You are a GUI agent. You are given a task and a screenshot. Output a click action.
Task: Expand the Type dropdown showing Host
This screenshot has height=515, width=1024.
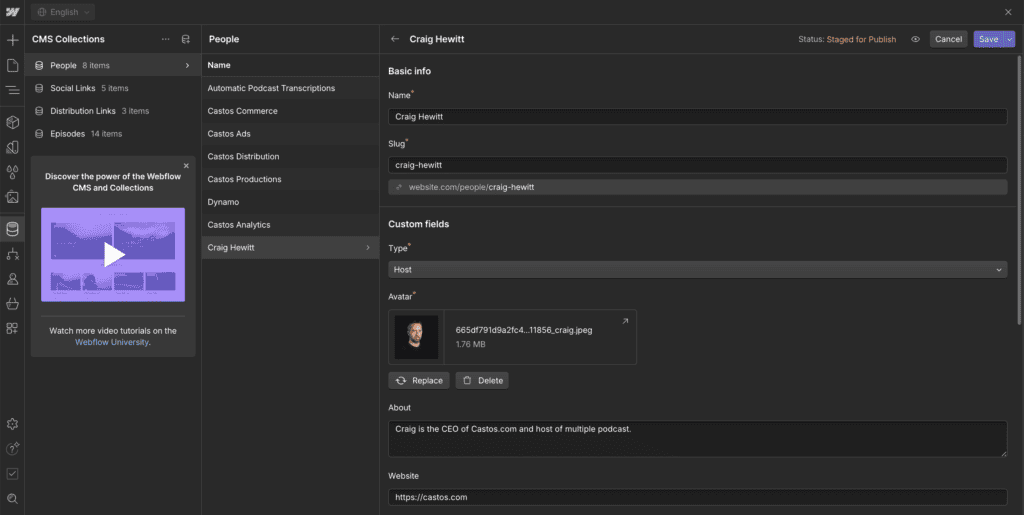tap(697, 269)
